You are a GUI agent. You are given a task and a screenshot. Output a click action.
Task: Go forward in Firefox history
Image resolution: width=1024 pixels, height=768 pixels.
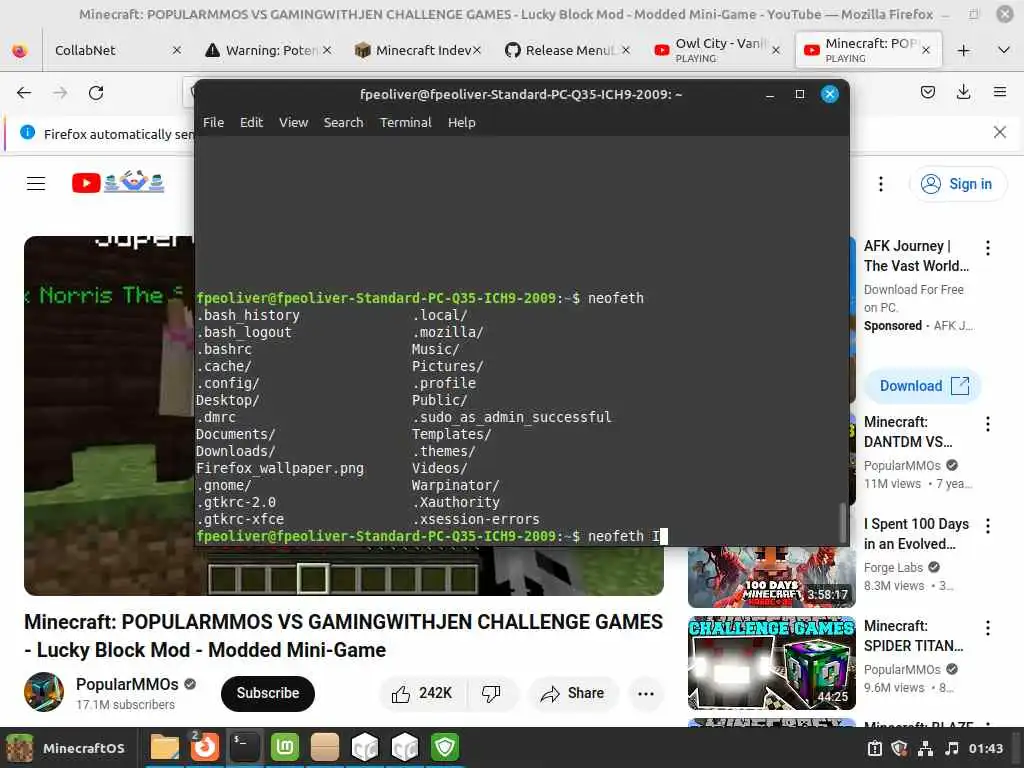60,93
